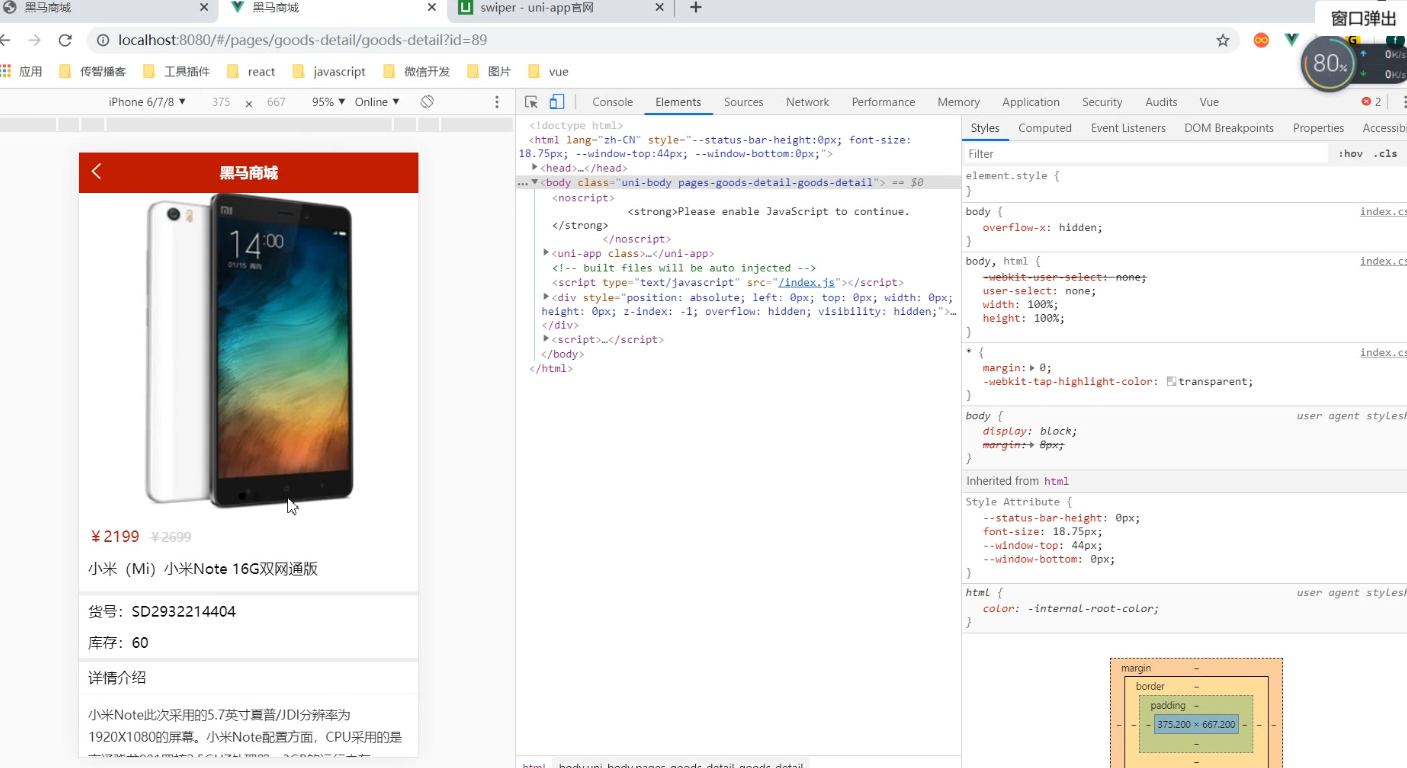
Task: Close the swiper - uni-app官网 tab
Action: (x=660, y=7)
